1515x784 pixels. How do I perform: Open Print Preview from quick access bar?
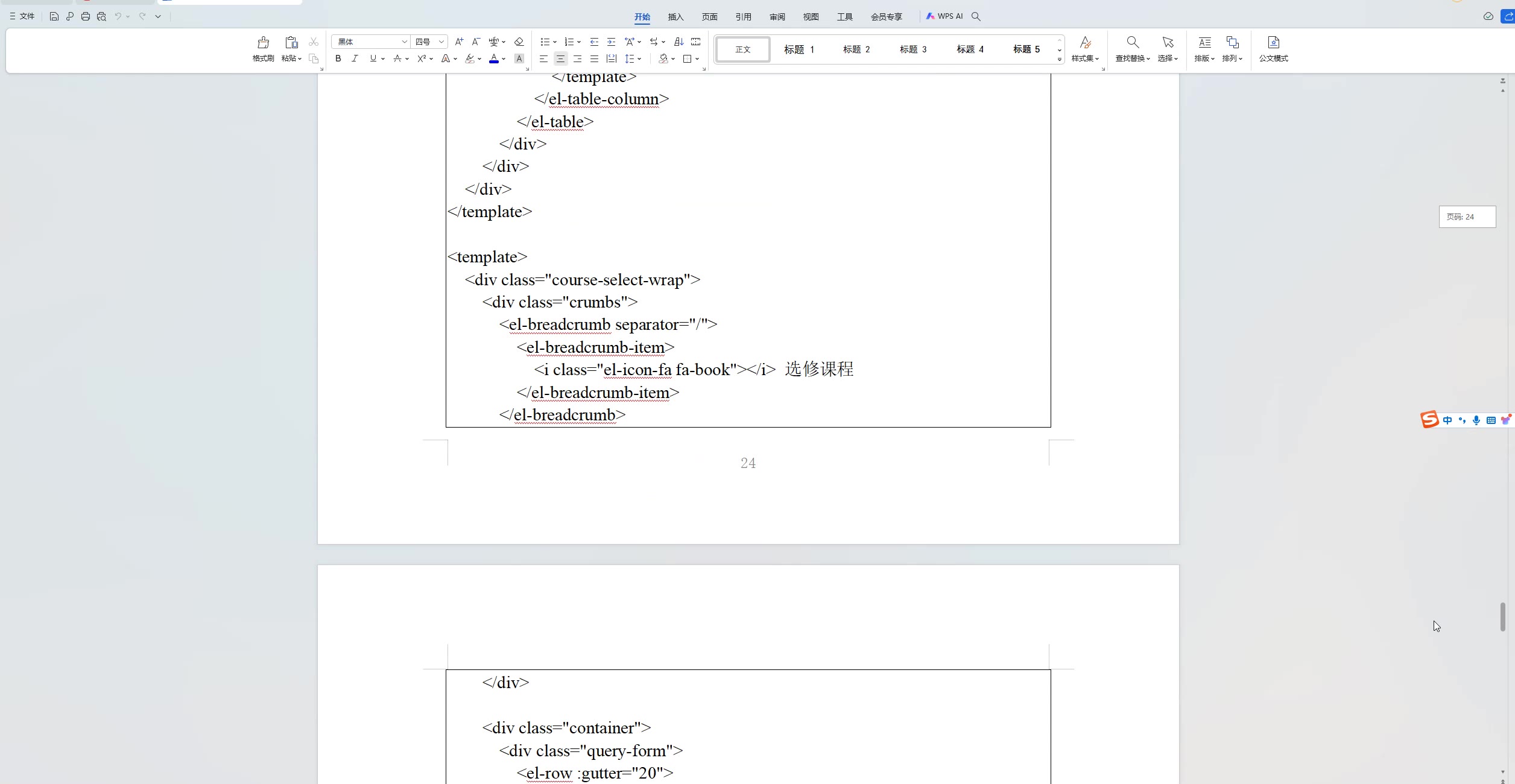pyautogui.click(x=101, y=16)
